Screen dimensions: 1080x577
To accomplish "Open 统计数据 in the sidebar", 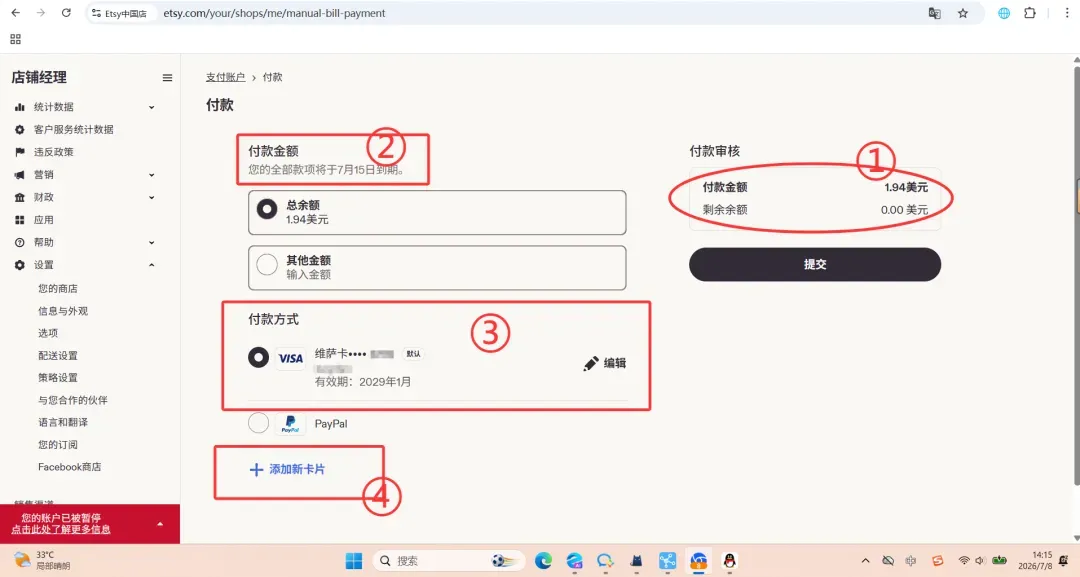I will point(54,107).
